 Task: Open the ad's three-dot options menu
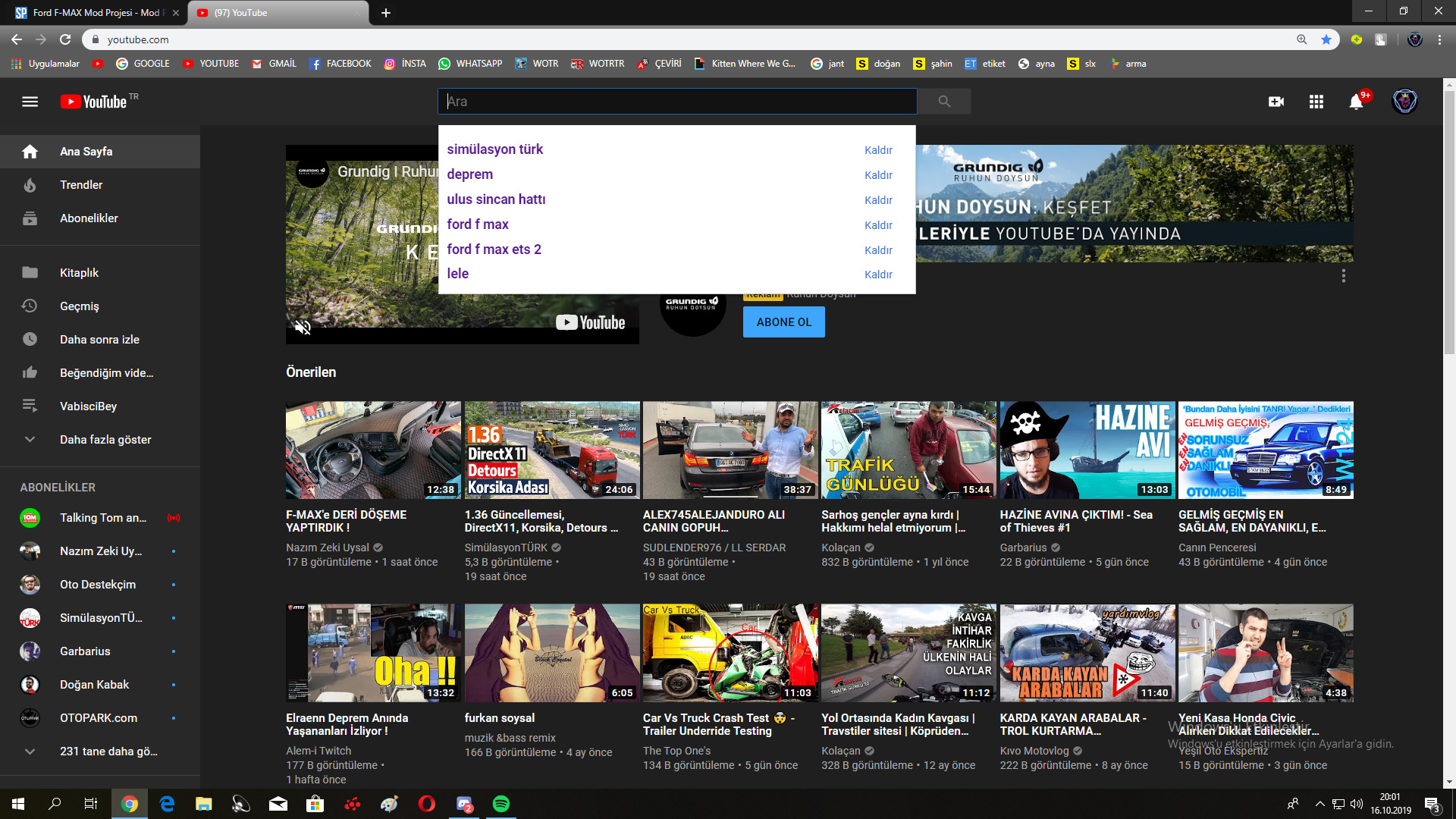click(1343, 276)
